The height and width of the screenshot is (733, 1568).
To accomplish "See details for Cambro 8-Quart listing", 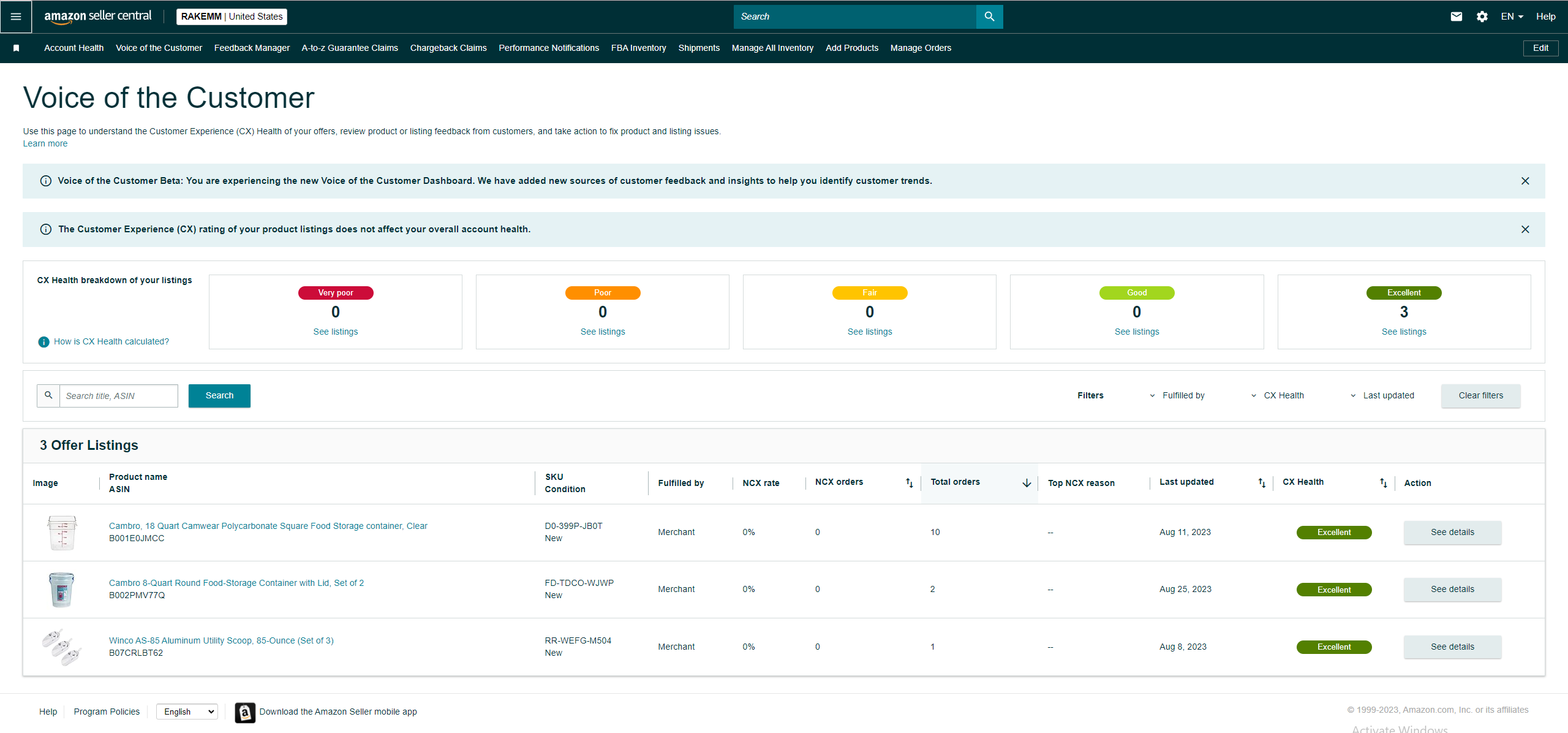I will click(1452, 590).
